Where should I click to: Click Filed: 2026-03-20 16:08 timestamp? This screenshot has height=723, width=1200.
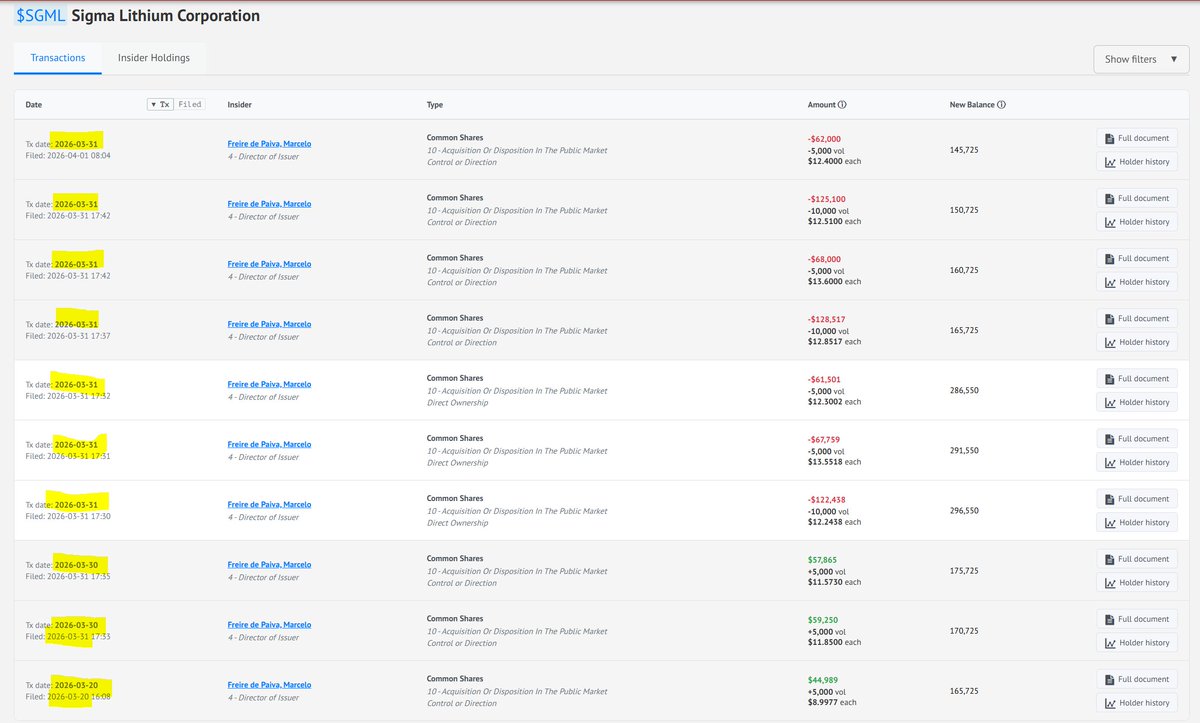click(68, 696)
